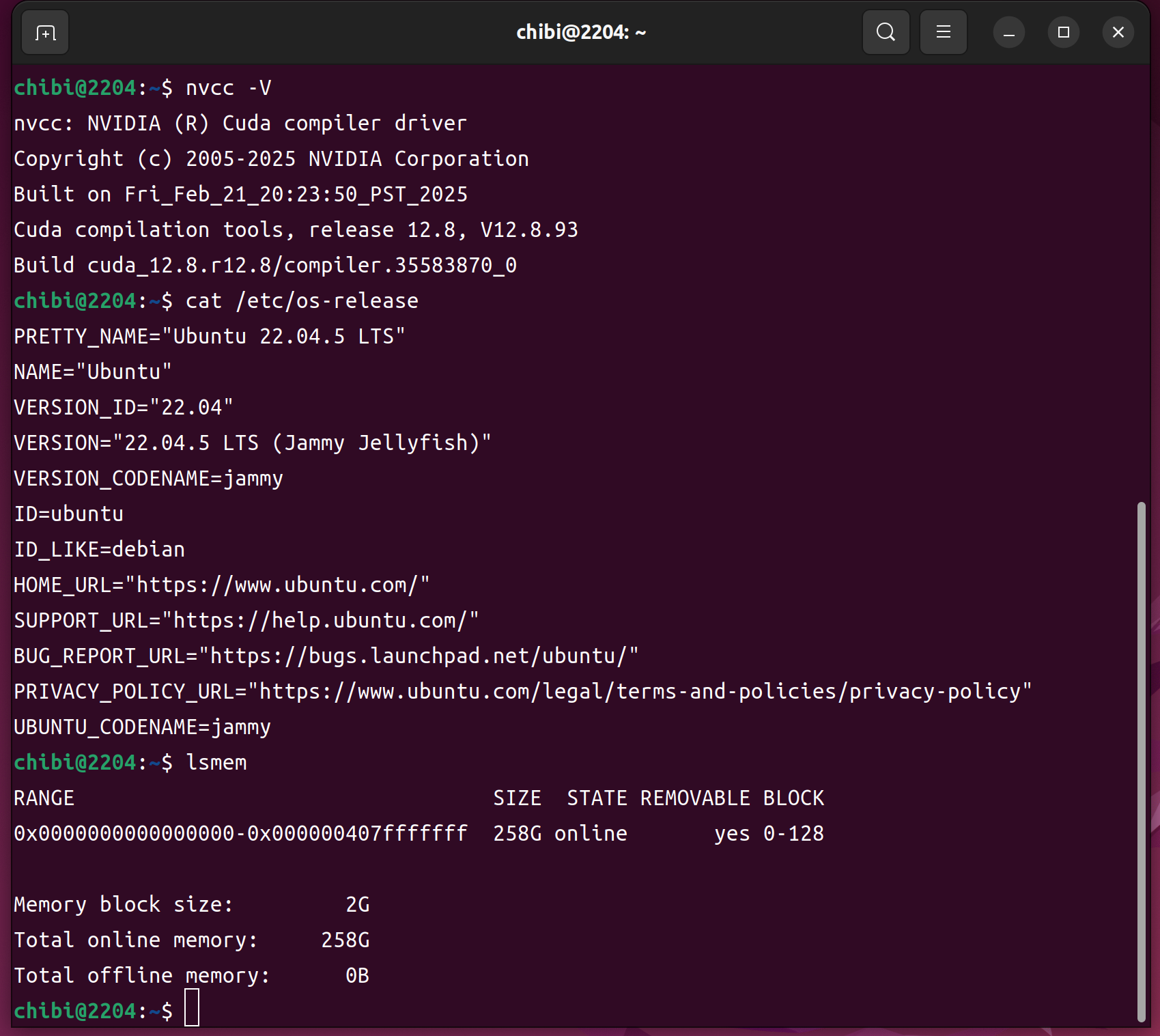Click the https://help.ubuntu.com/ support URL

point(320,621)
